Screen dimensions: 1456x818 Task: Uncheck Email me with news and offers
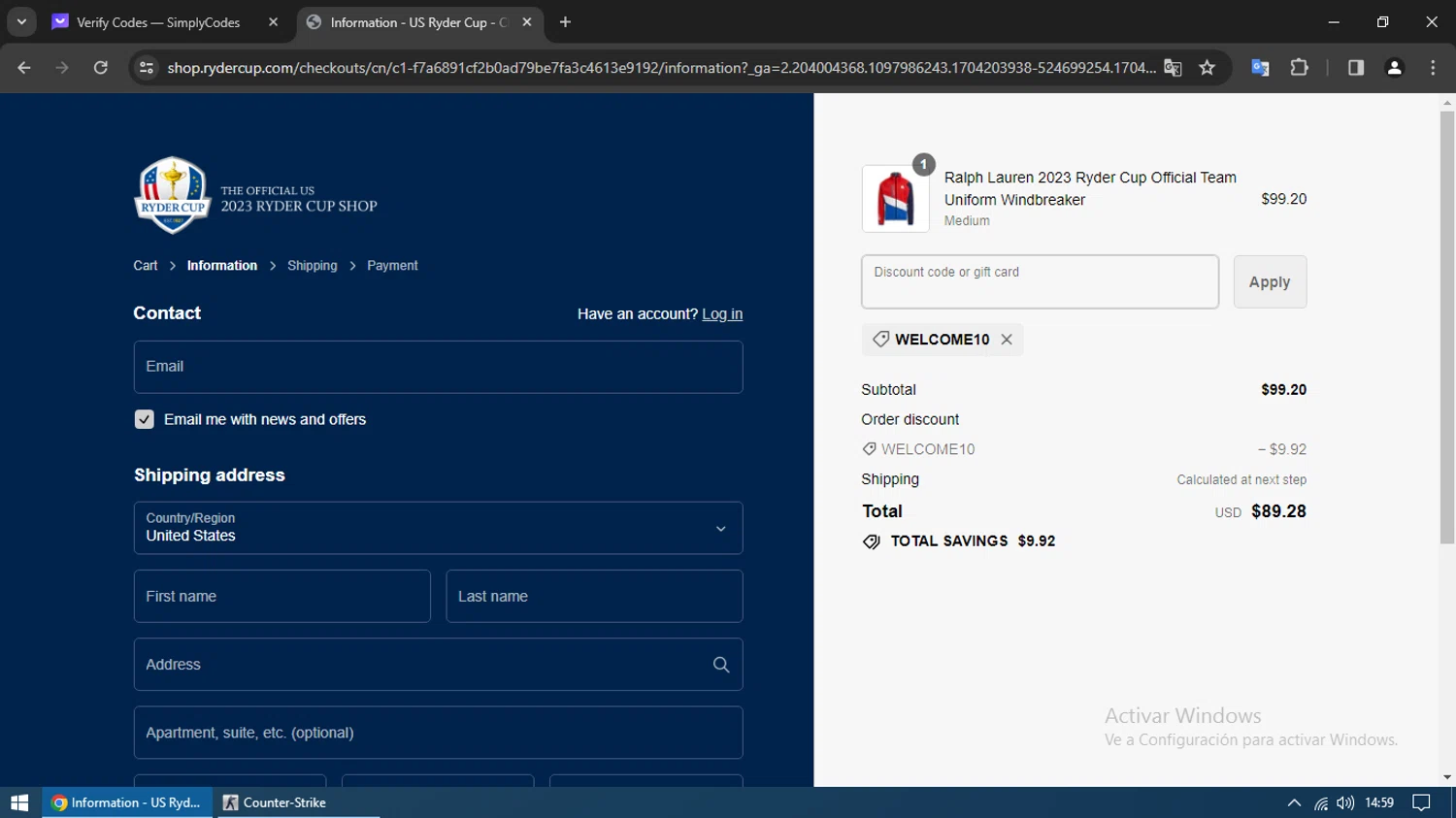point(144,419)
